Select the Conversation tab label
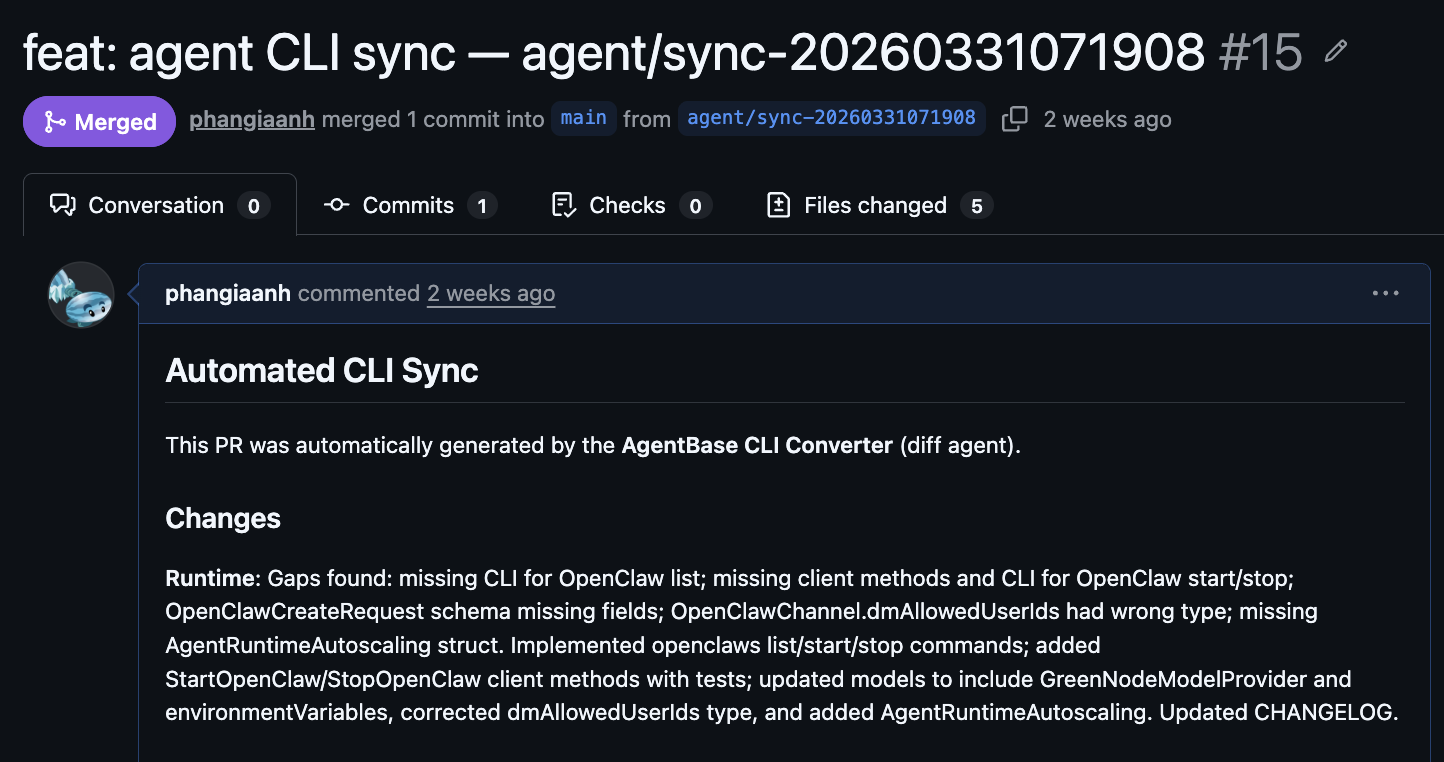1444x762 pixels. point(156,205)
